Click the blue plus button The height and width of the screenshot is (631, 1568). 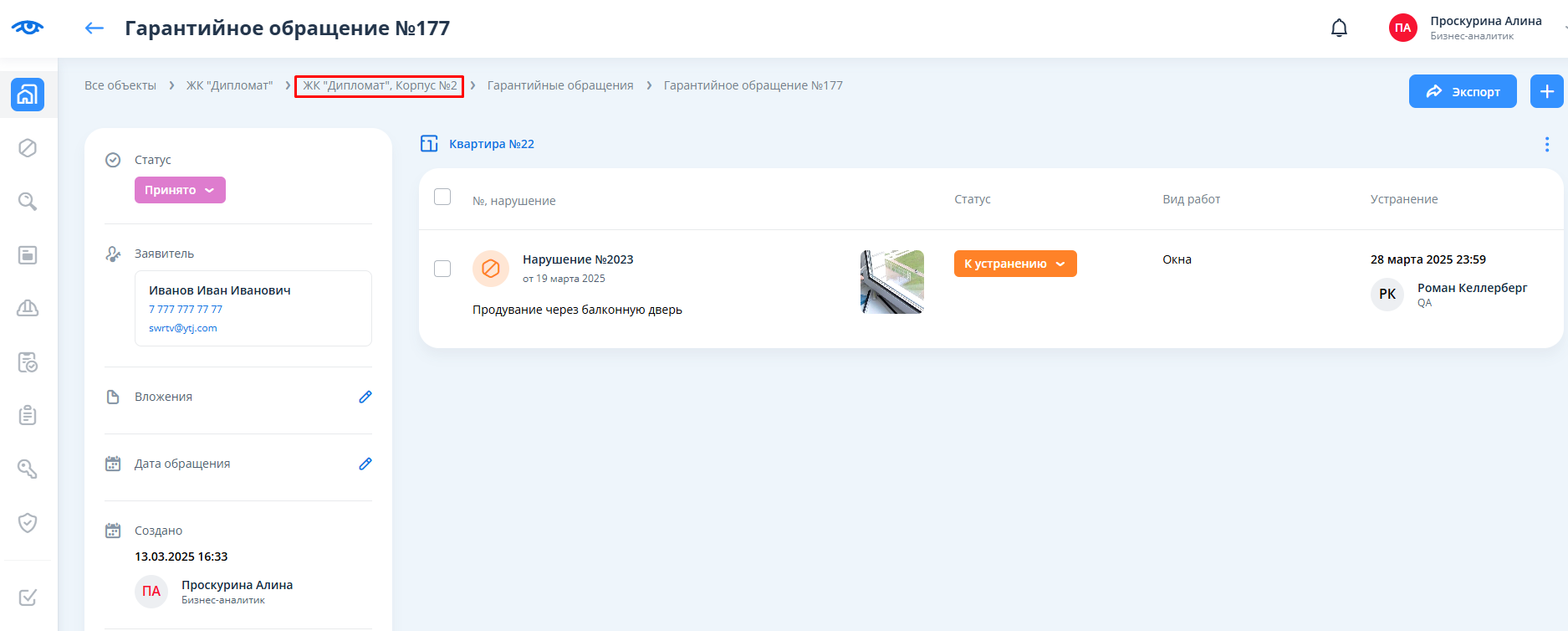coord(1546,91)
